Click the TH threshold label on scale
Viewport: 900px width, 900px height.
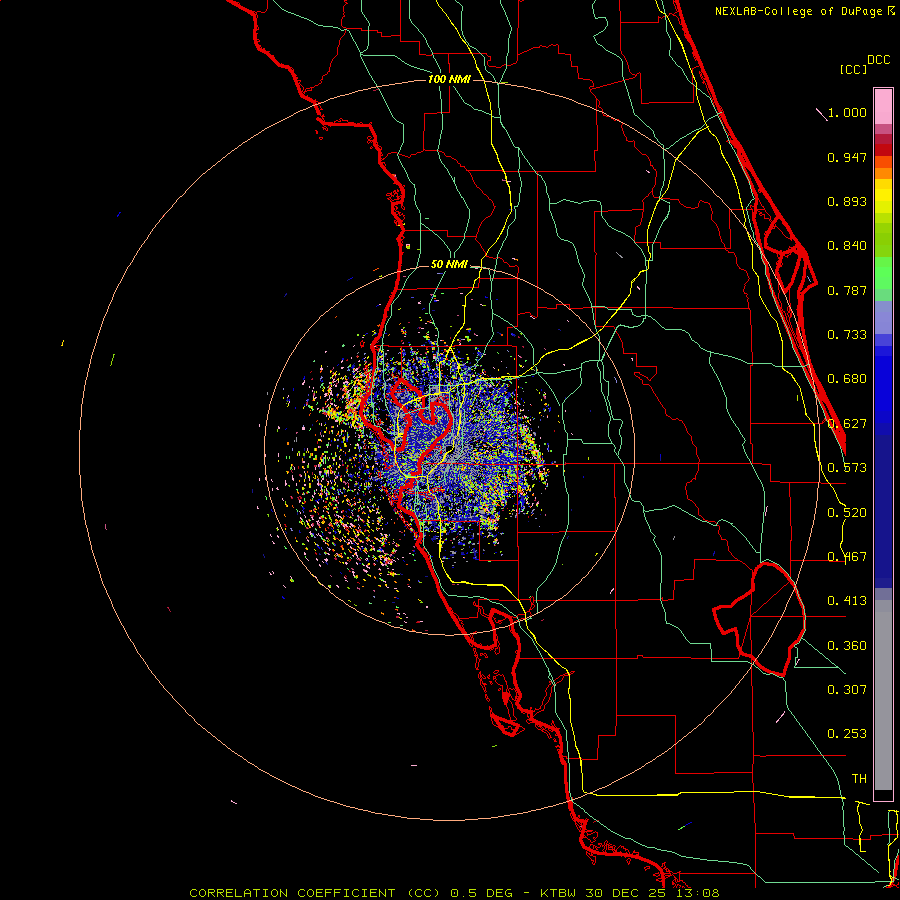click(x=859, y=779)
